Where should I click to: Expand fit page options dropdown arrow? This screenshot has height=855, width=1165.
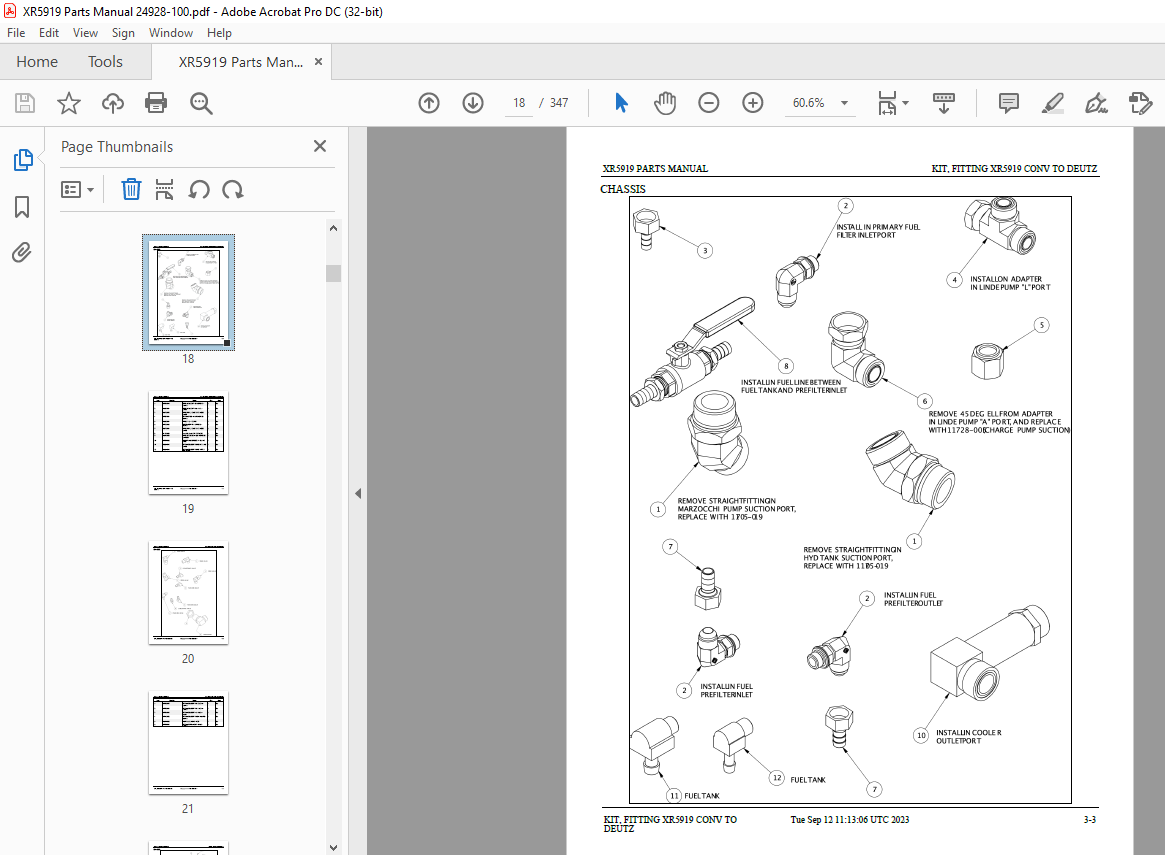pos(905,103)
